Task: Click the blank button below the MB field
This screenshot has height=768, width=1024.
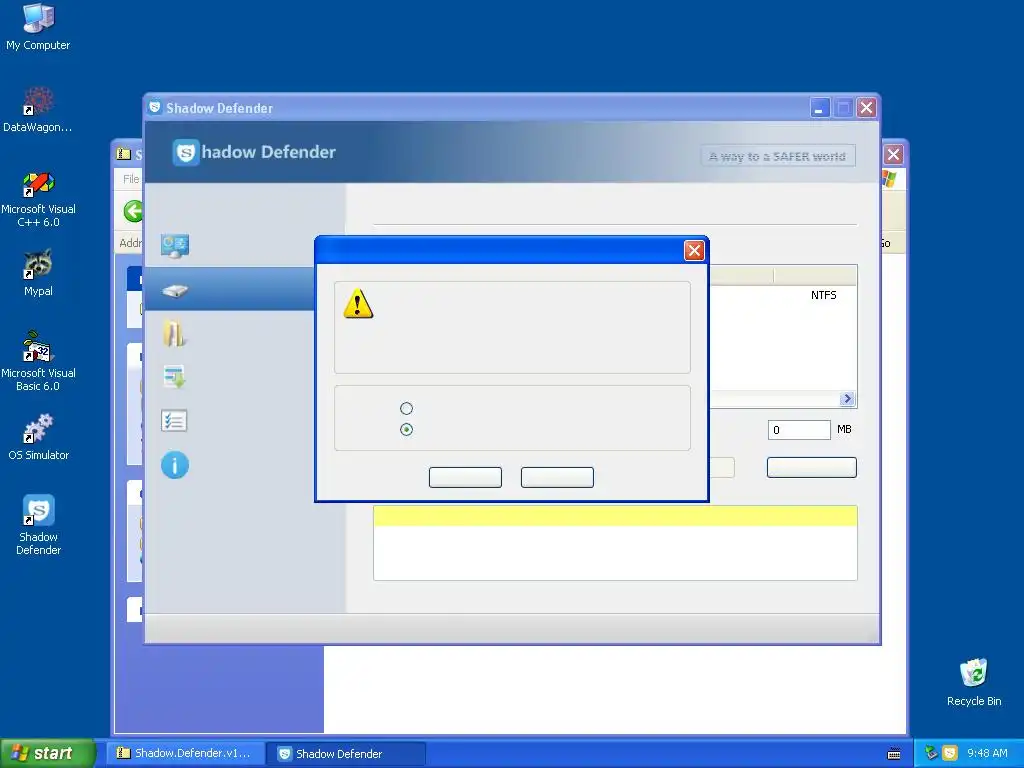Action: [811, 468]
